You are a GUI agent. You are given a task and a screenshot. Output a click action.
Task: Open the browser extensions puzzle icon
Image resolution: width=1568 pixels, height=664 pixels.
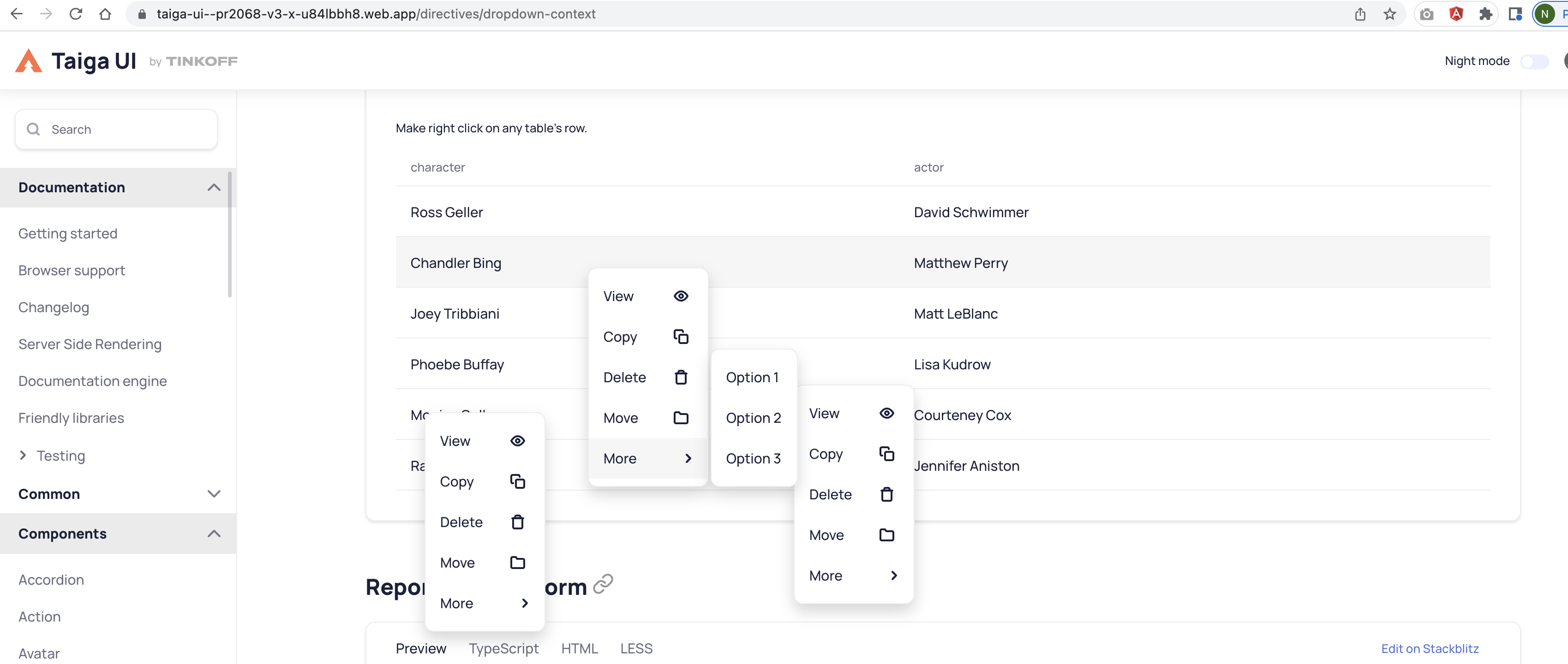[1485, 14]
